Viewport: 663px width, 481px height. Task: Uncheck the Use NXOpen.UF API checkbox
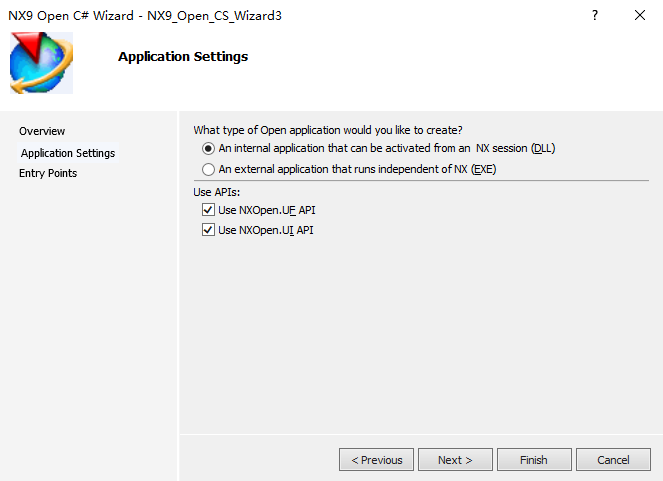pos(208,210)
